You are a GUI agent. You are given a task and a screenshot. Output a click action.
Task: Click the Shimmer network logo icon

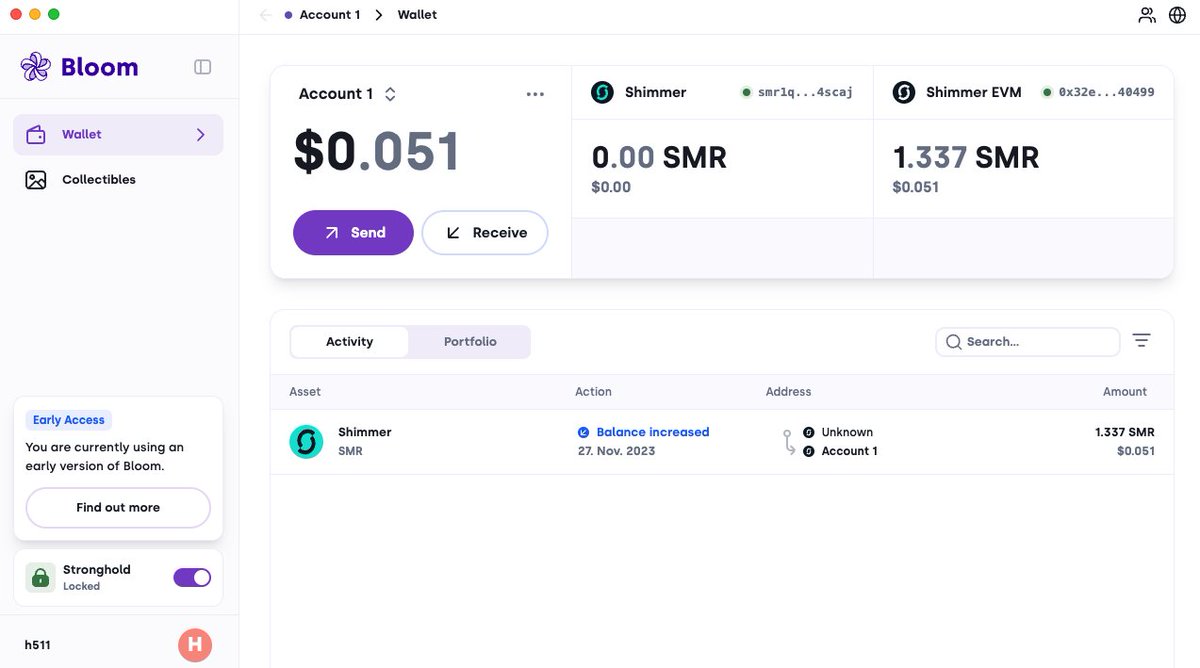tap(602, 92)
